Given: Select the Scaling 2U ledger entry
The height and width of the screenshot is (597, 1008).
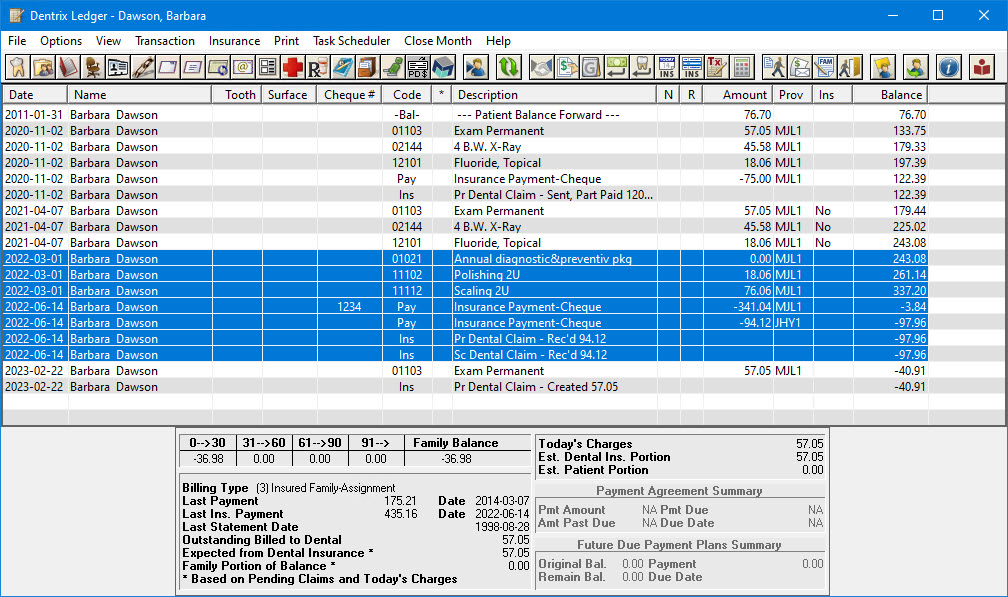Looking at the screenshot, I should tap(500, 291).
